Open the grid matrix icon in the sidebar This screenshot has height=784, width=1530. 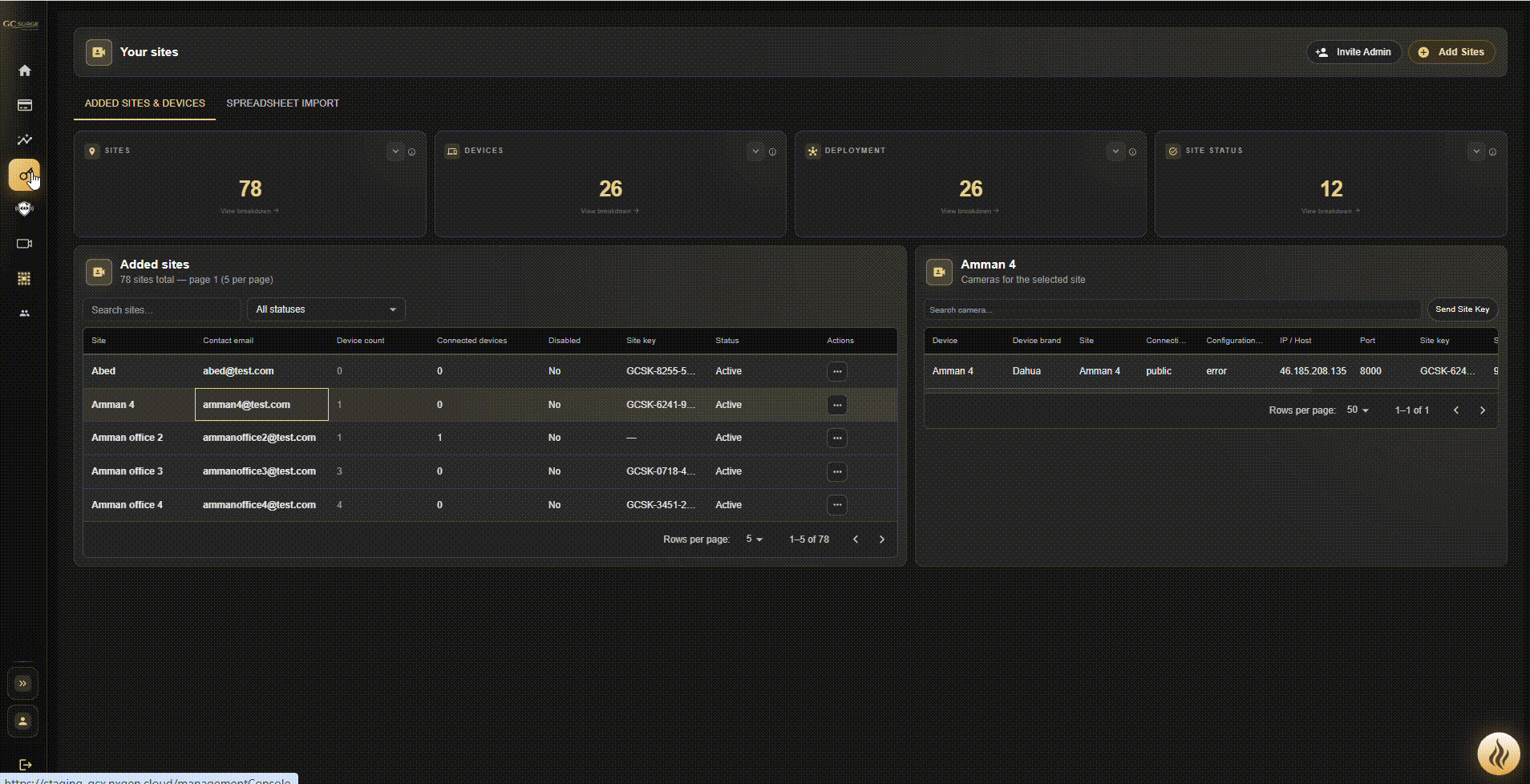(25, 278)
